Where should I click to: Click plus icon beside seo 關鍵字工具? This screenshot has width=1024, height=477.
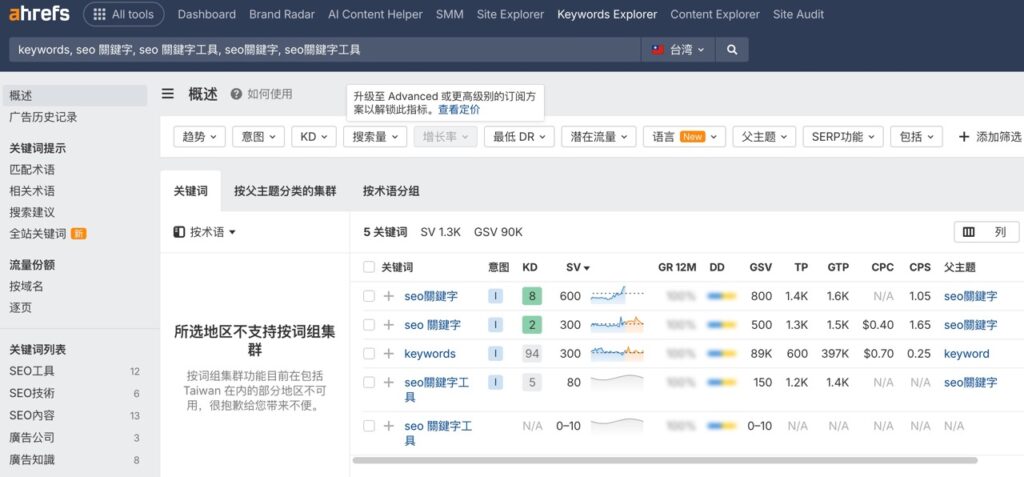389,426
